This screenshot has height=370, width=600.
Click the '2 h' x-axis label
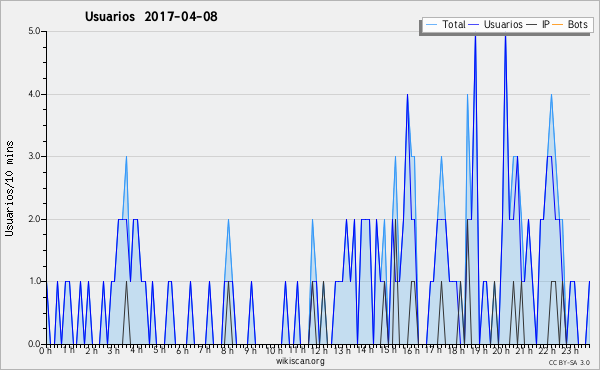pos(91,350)
